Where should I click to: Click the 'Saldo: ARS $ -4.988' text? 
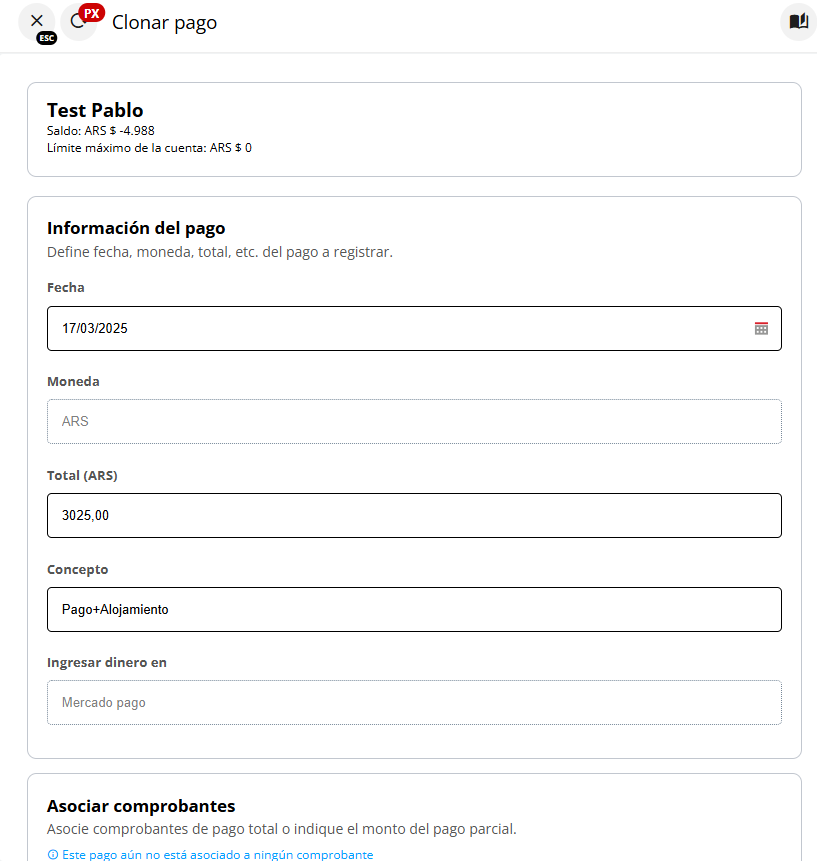pos(100,131)
